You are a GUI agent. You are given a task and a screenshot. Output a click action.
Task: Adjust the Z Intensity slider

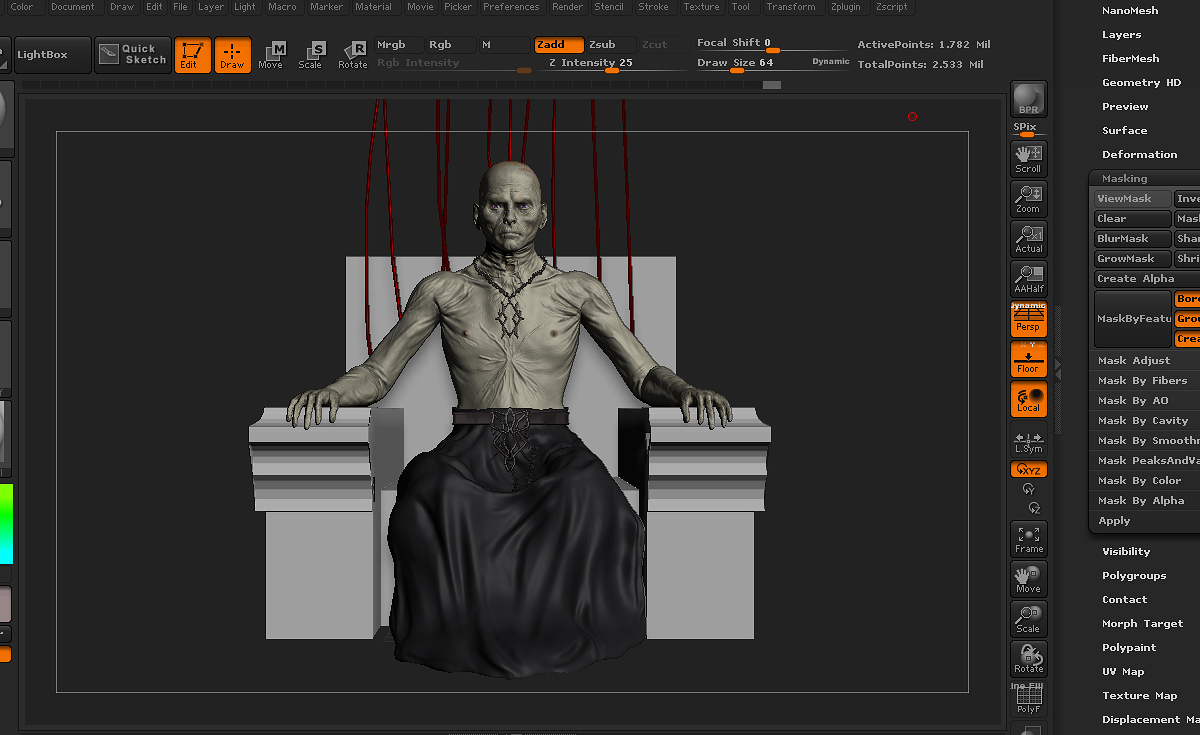[590, 63]
